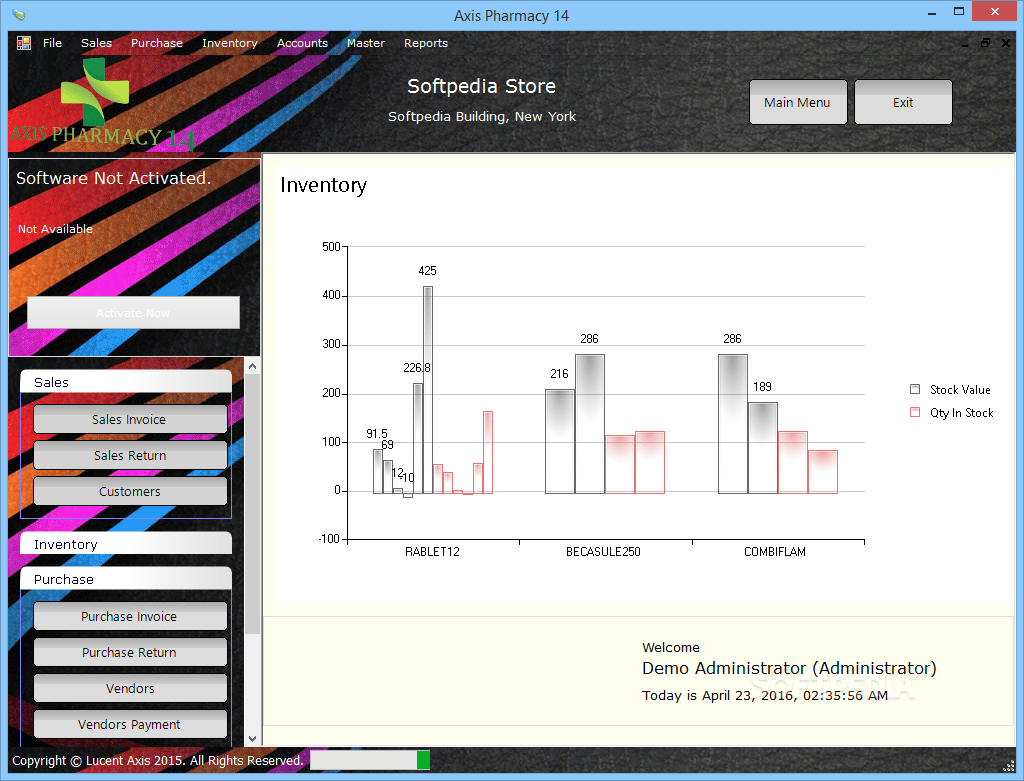Image resolution: width=1024 pixels, height=781 pixels.
Task: Open the Inventory menu
Action: (x=230, y=43)
